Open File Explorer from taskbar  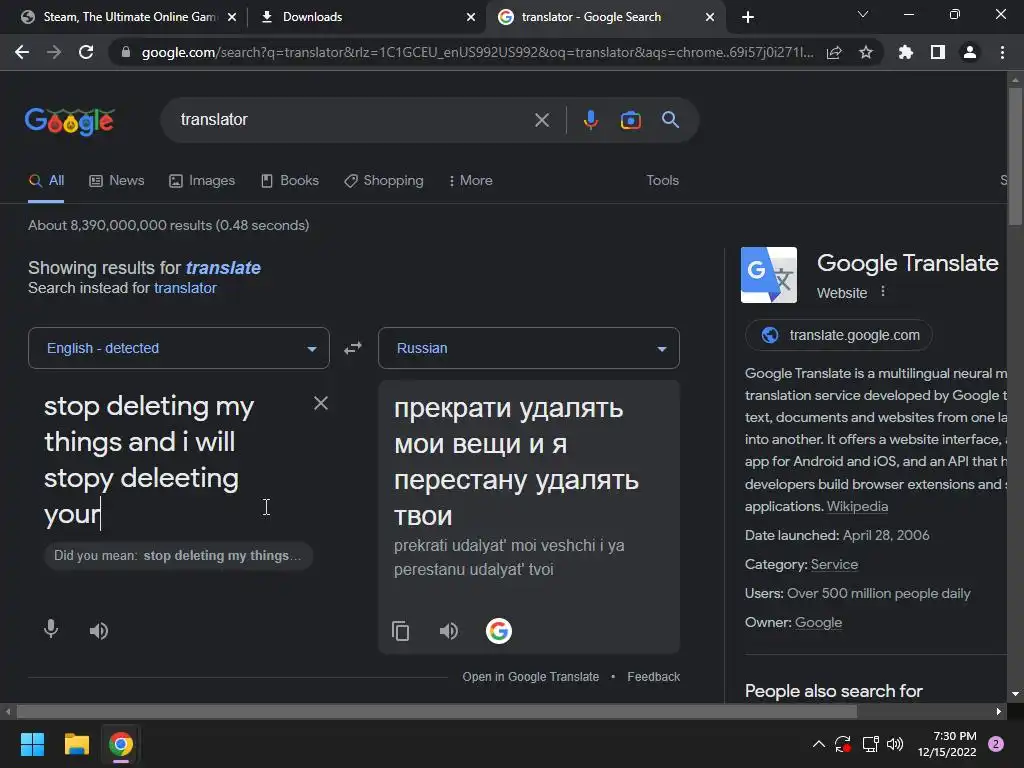76,744
